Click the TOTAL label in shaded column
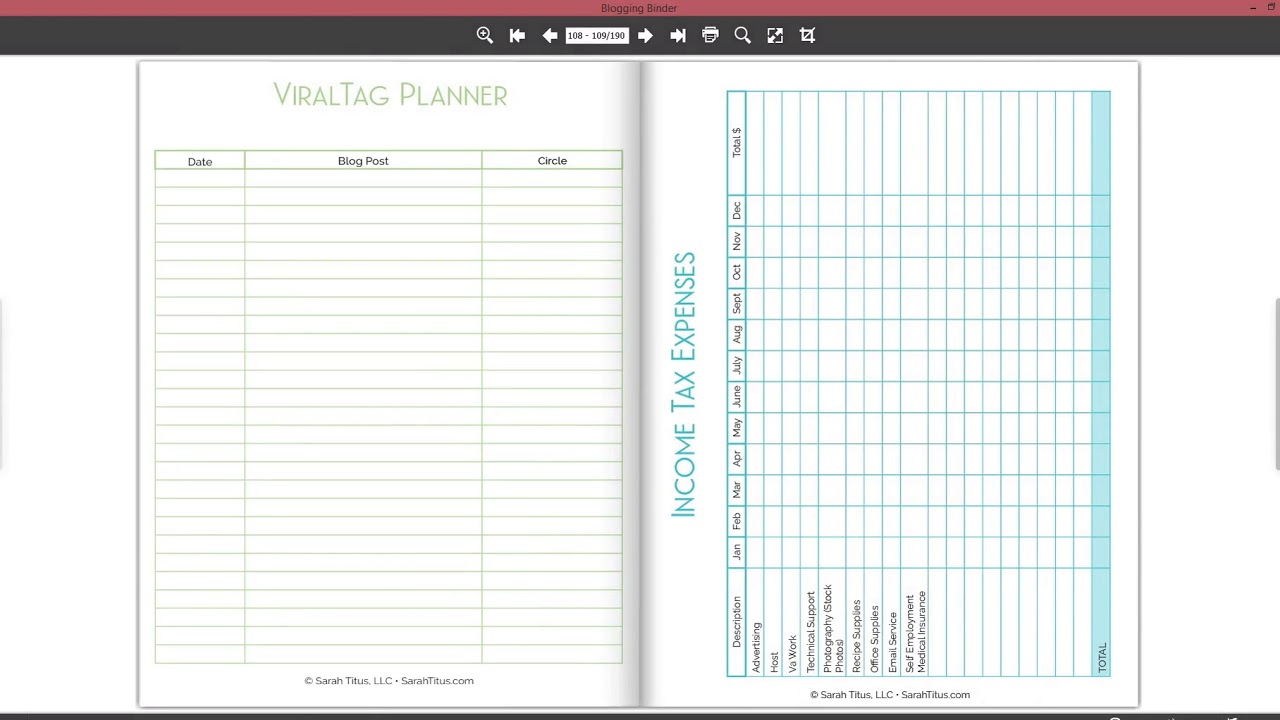This screenshot has width=1280, height=720. click(1102, 657)
